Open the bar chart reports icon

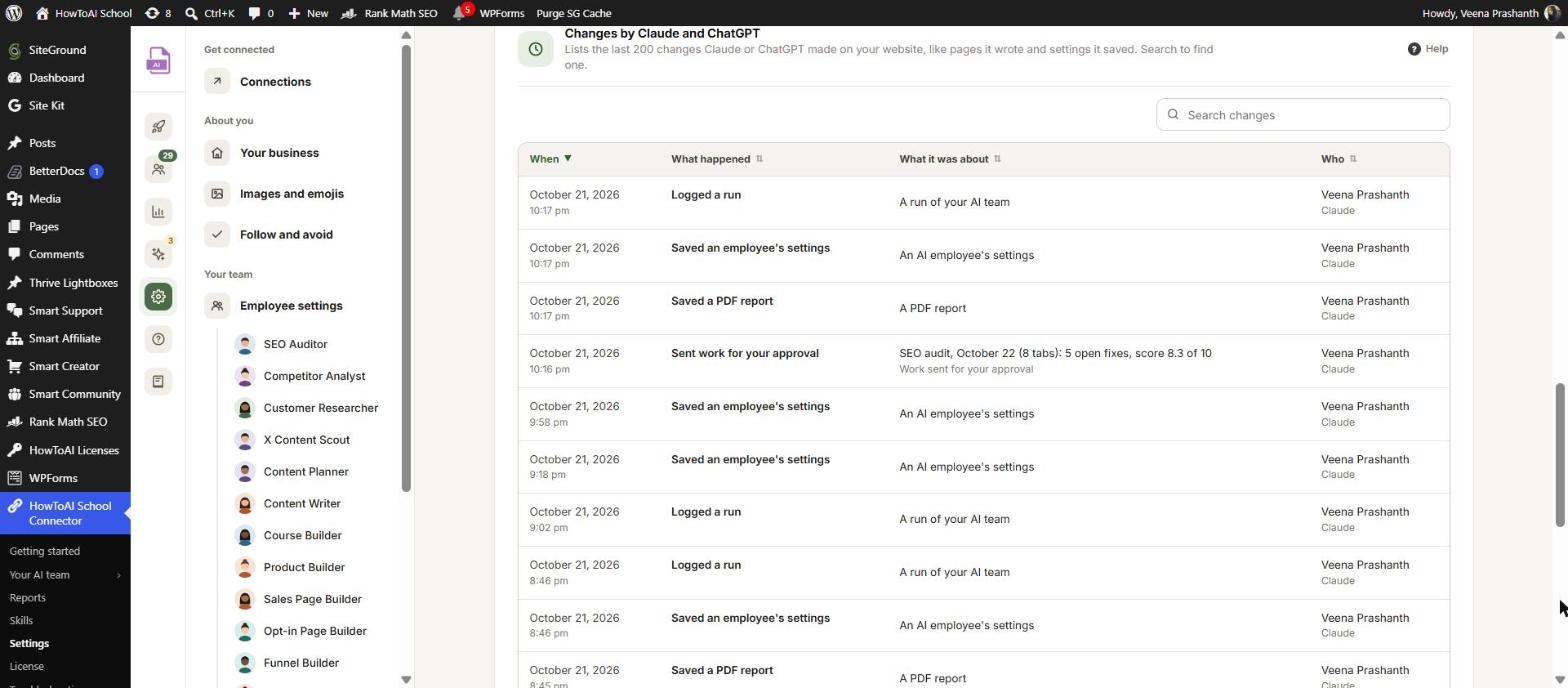[x=158, y=211]
